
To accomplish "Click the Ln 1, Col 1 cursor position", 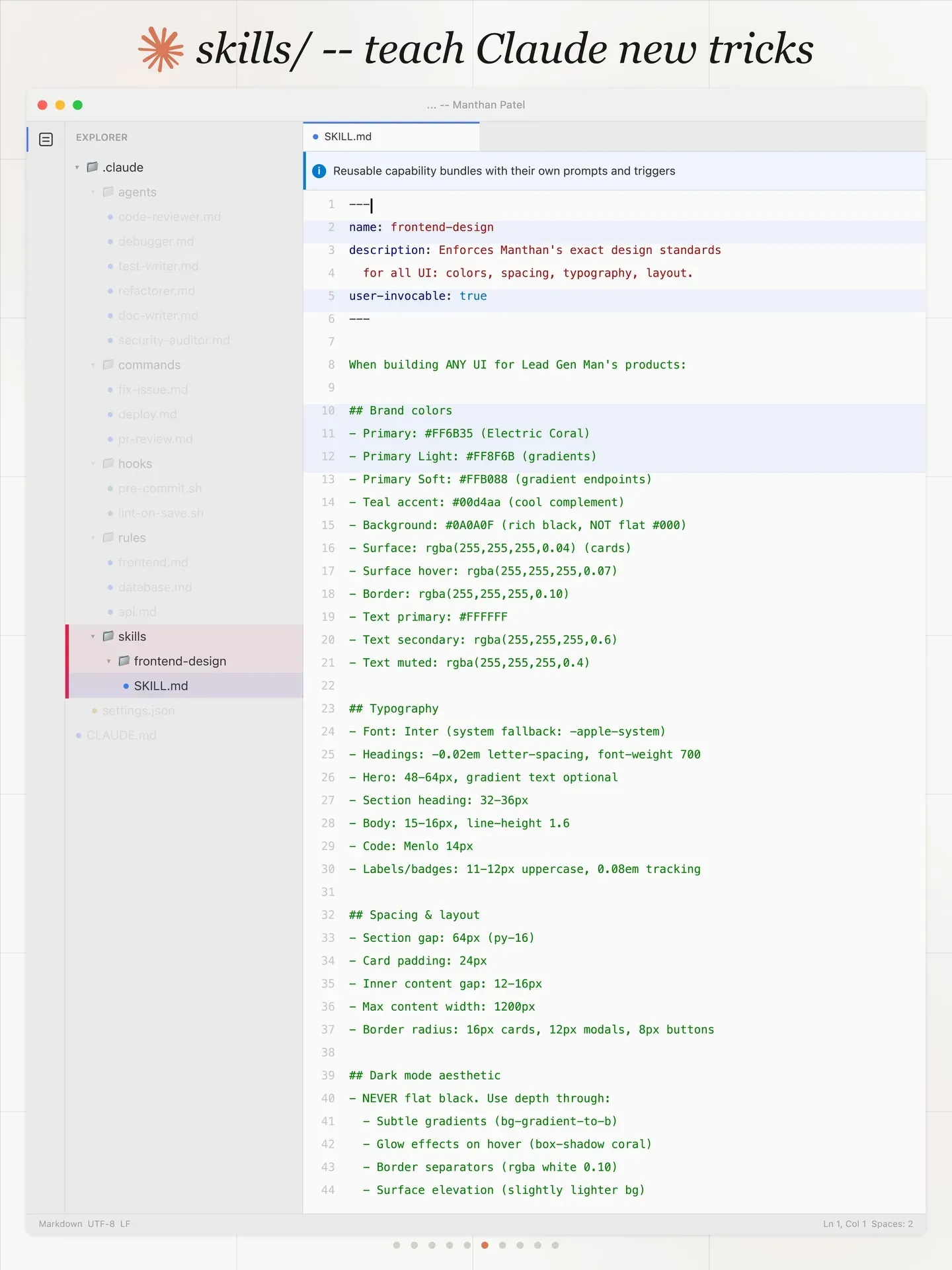I will (844, 1224).
